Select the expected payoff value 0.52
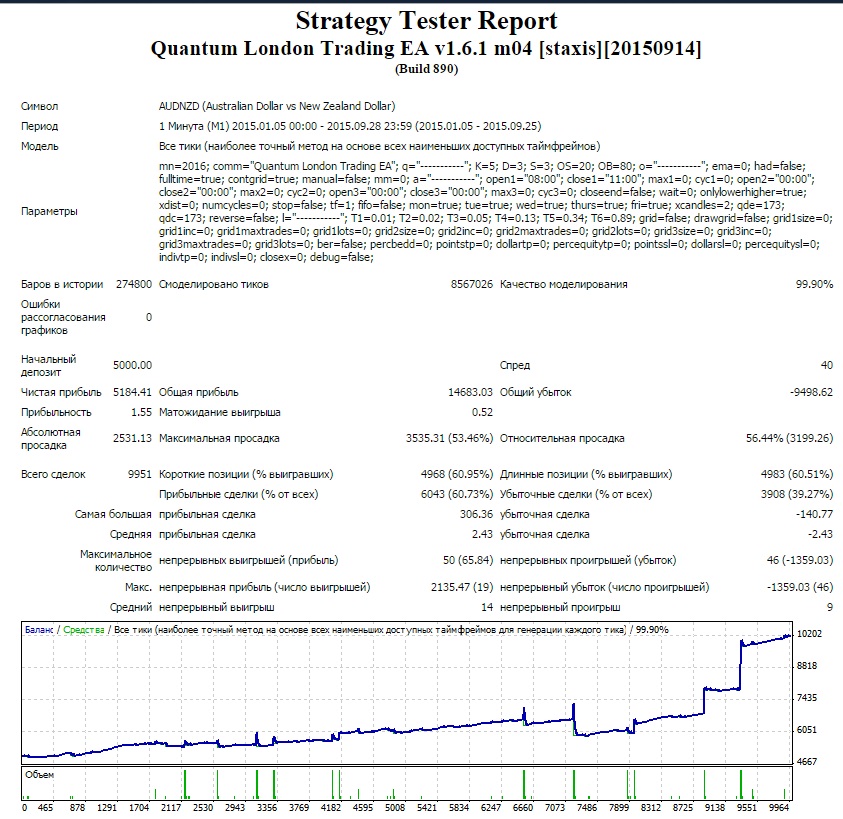The width and height of the screenshot is (843, 819). [x=482, y=412]
